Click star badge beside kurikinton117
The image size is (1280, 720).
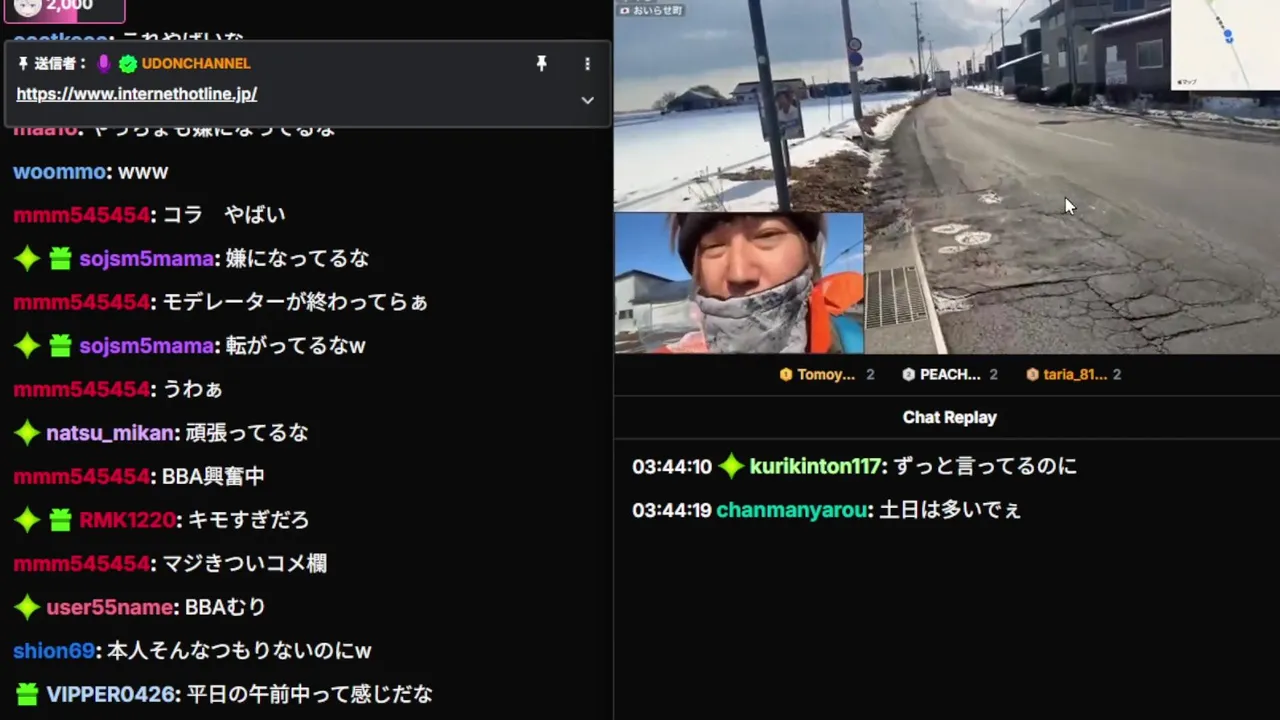coord(731,466)
